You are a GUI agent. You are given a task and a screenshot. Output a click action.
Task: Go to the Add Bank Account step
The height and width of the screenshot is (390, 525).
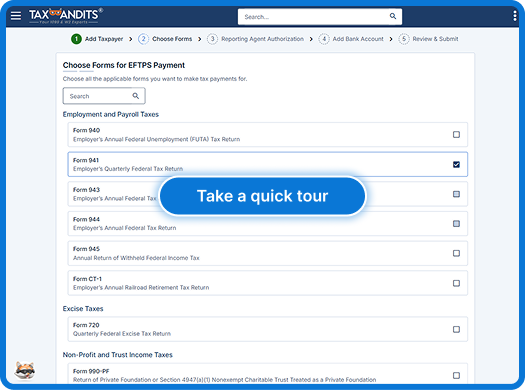[358, 39]
